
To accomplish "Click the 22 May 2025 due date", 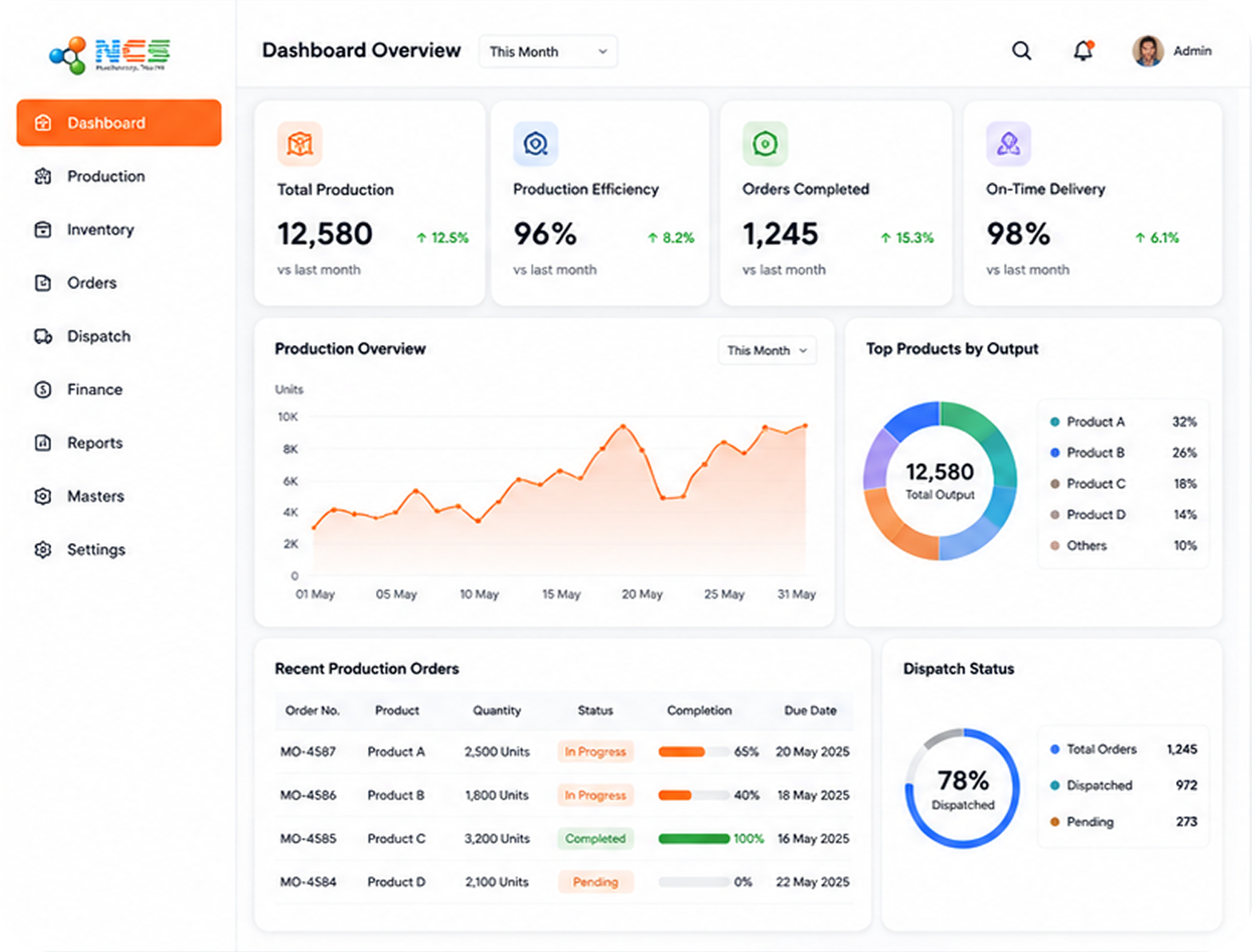I will [813, 882].
